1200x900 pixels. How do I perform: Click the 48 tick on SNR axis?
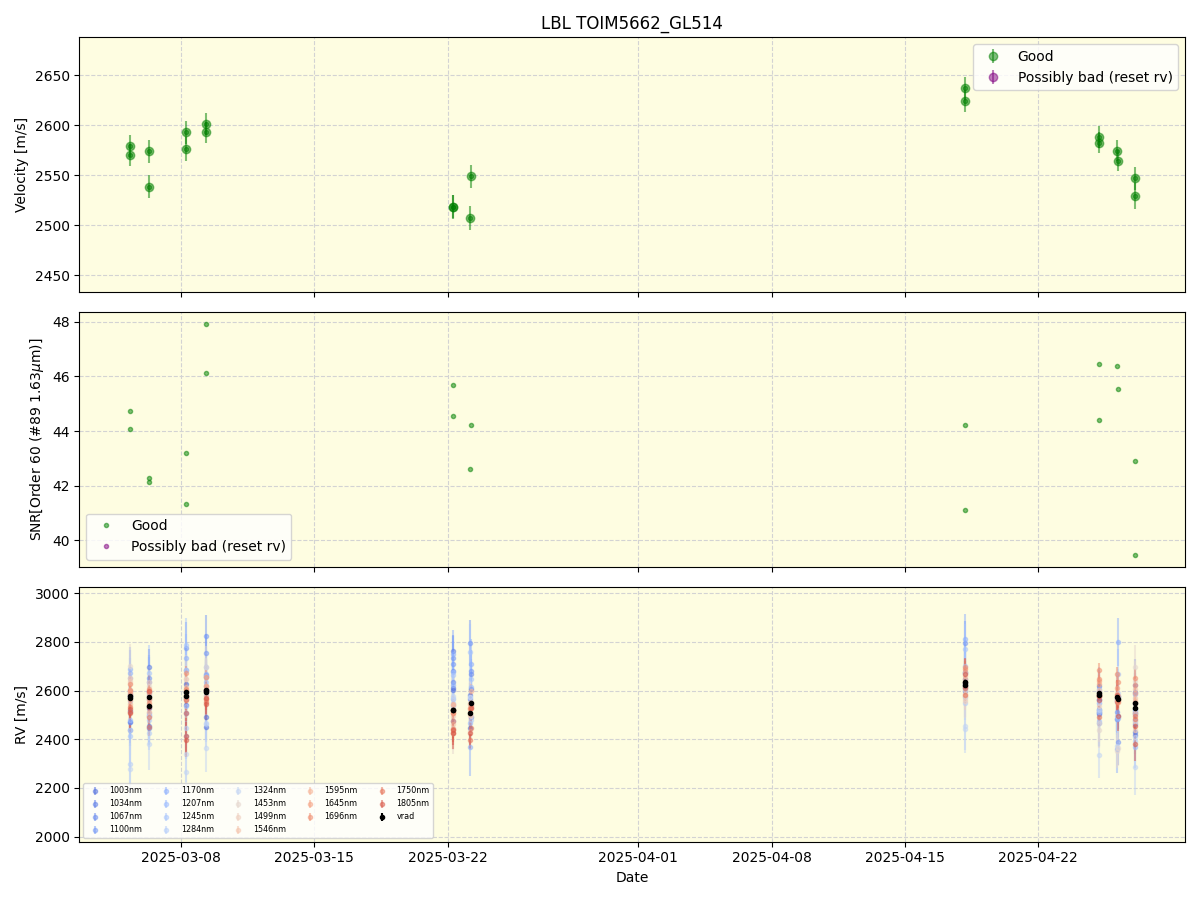(61, 322)
